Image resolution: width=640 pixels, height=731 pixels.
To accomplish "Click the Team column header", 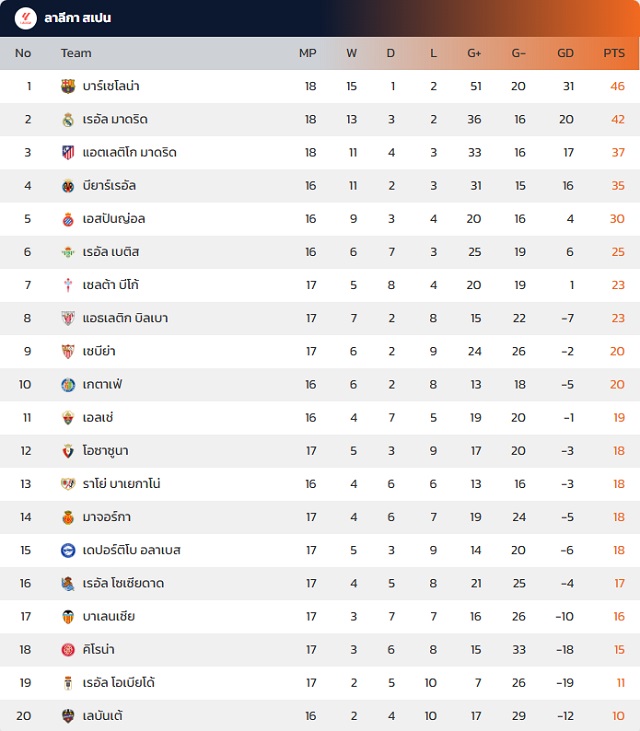I will (x=76, y=53).
